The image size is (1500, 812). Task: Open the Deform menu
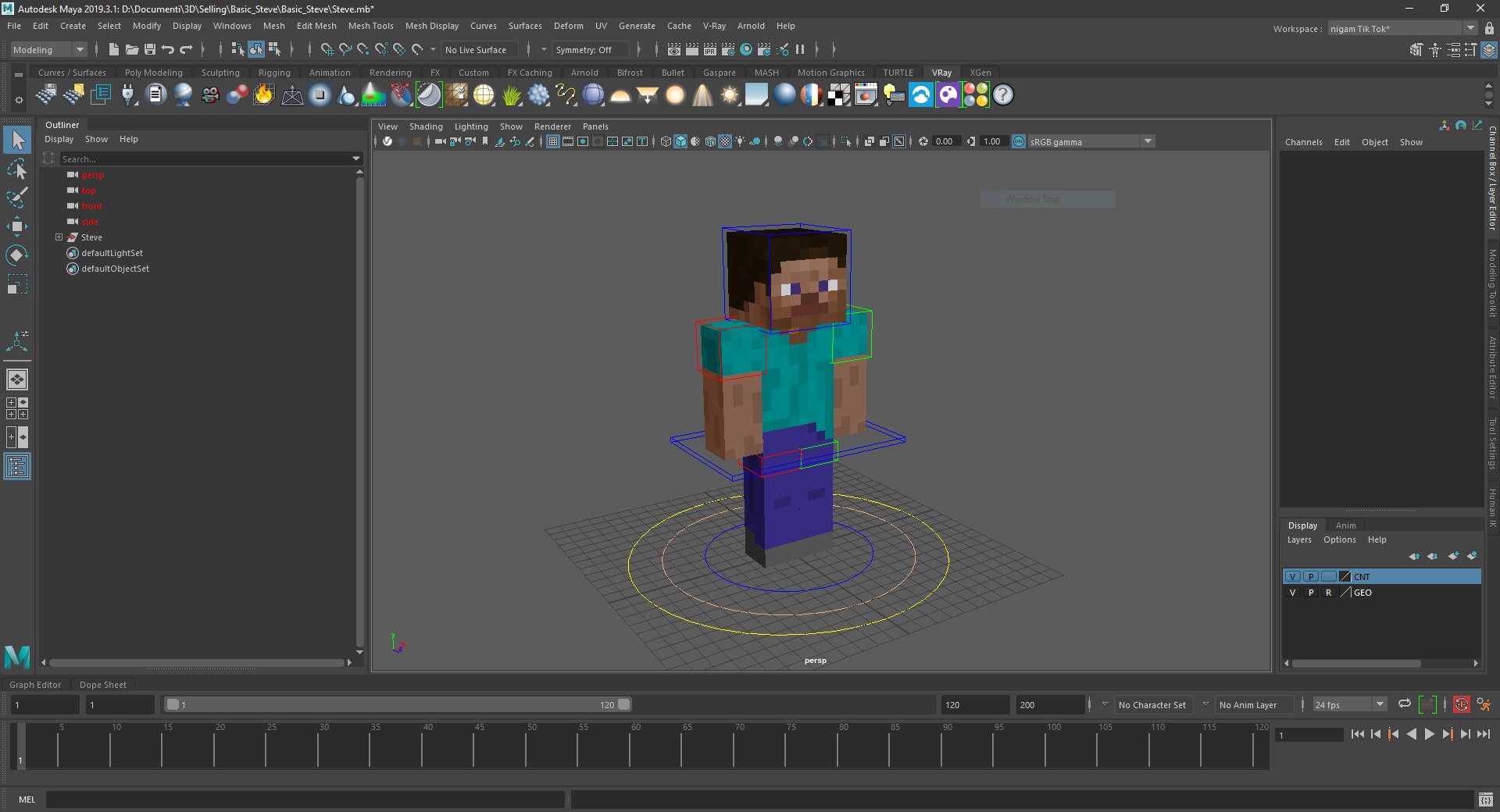pos(569,26)
